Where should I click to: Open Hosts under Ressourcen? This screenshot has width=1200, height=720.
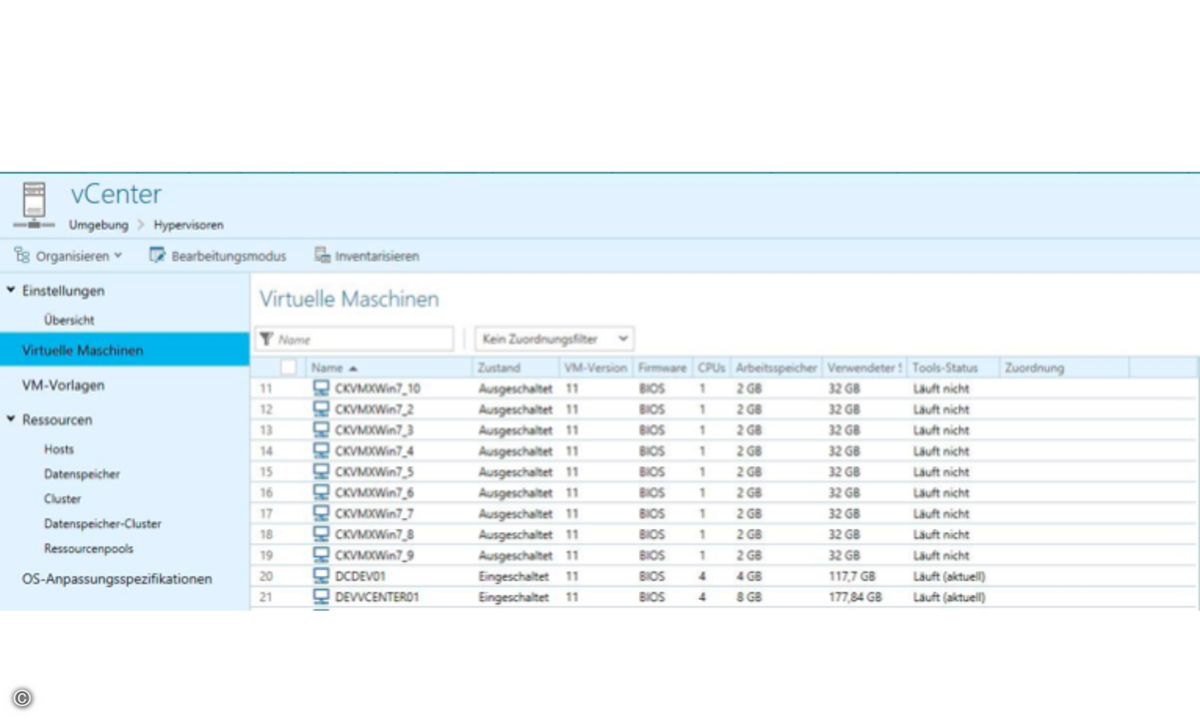click(x=59, y=450)
